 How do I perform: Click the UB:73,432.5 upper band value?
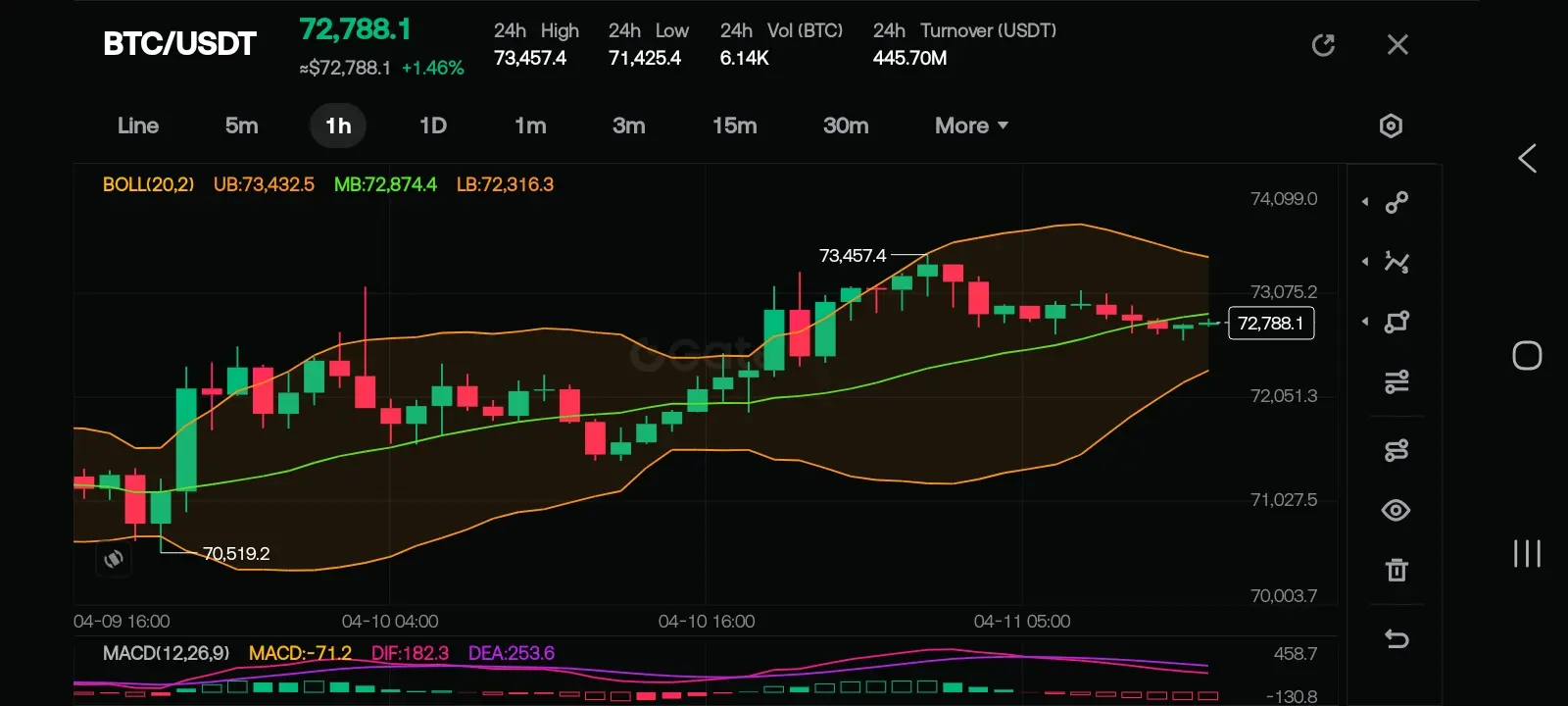click(x=264, y=184)
